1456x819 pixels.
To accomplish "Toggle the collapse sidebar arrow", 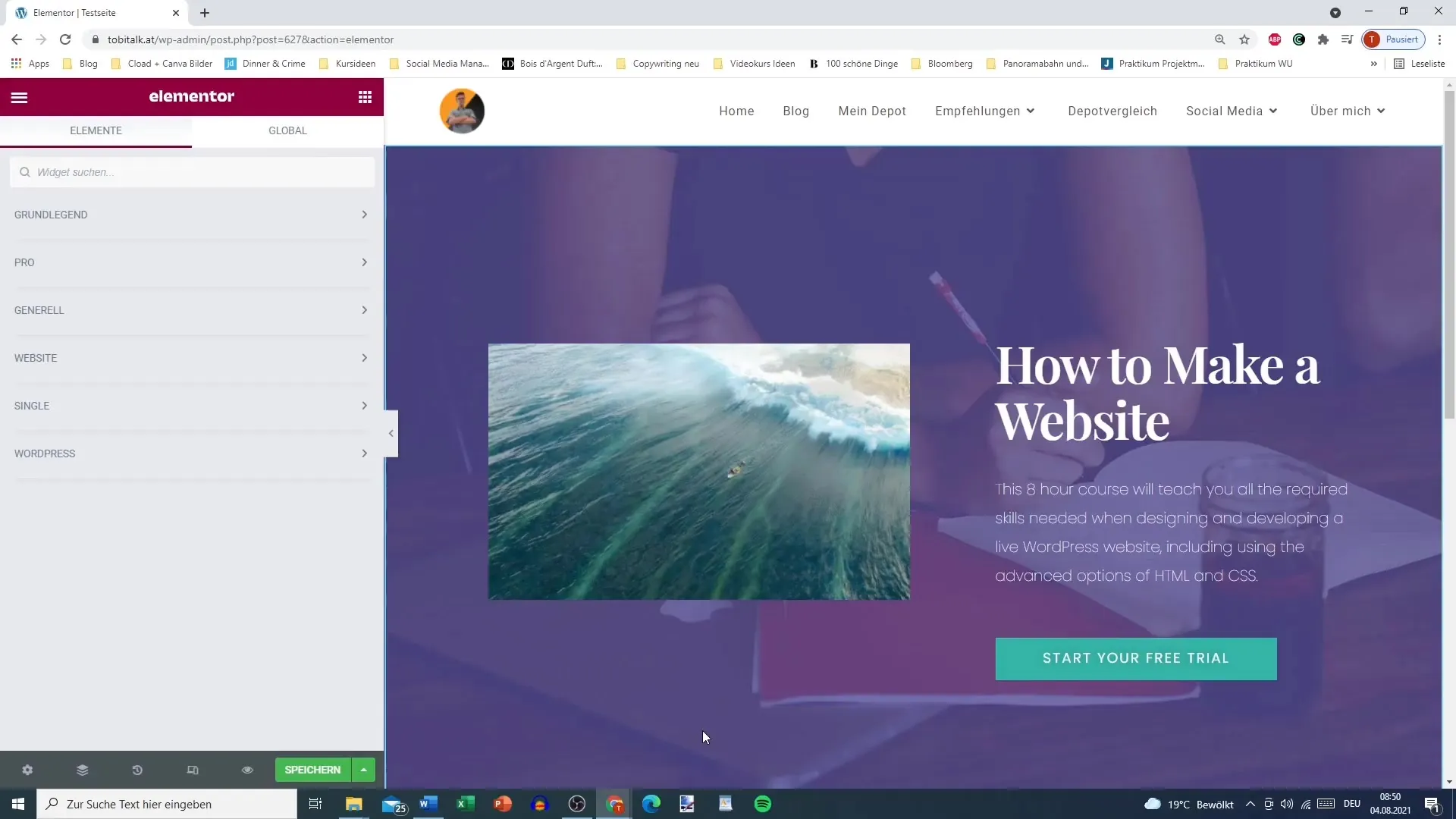I will coord(391,433).
